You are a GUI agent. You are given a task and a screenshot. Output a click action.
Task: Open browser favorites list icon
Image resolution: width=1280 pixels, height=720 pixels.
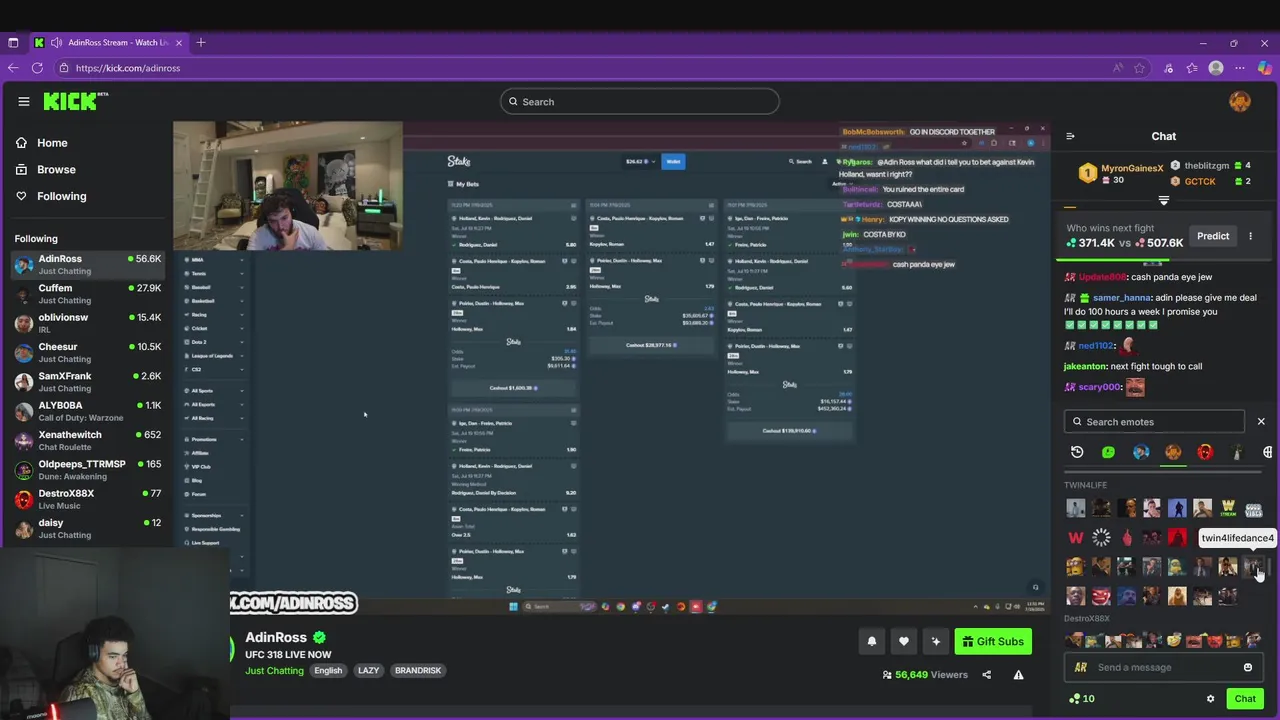(x=1192, y=68)
